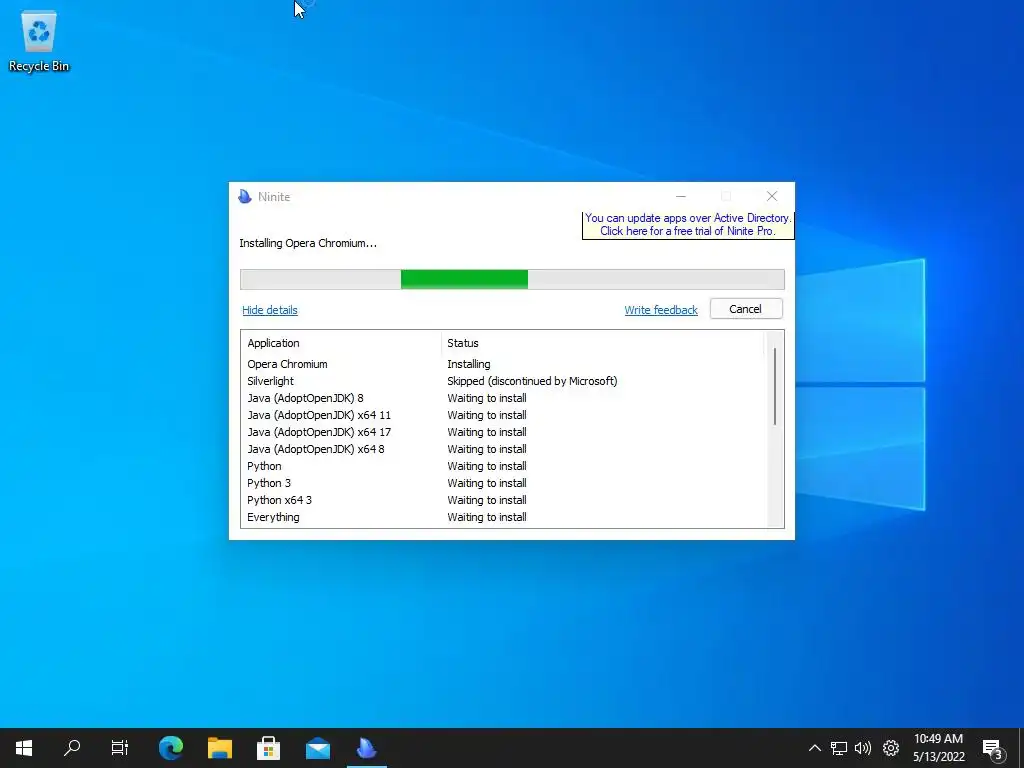Screen dimensions: 1024x768
Task: Open the Windows Start menu
Action: point(24,748)
